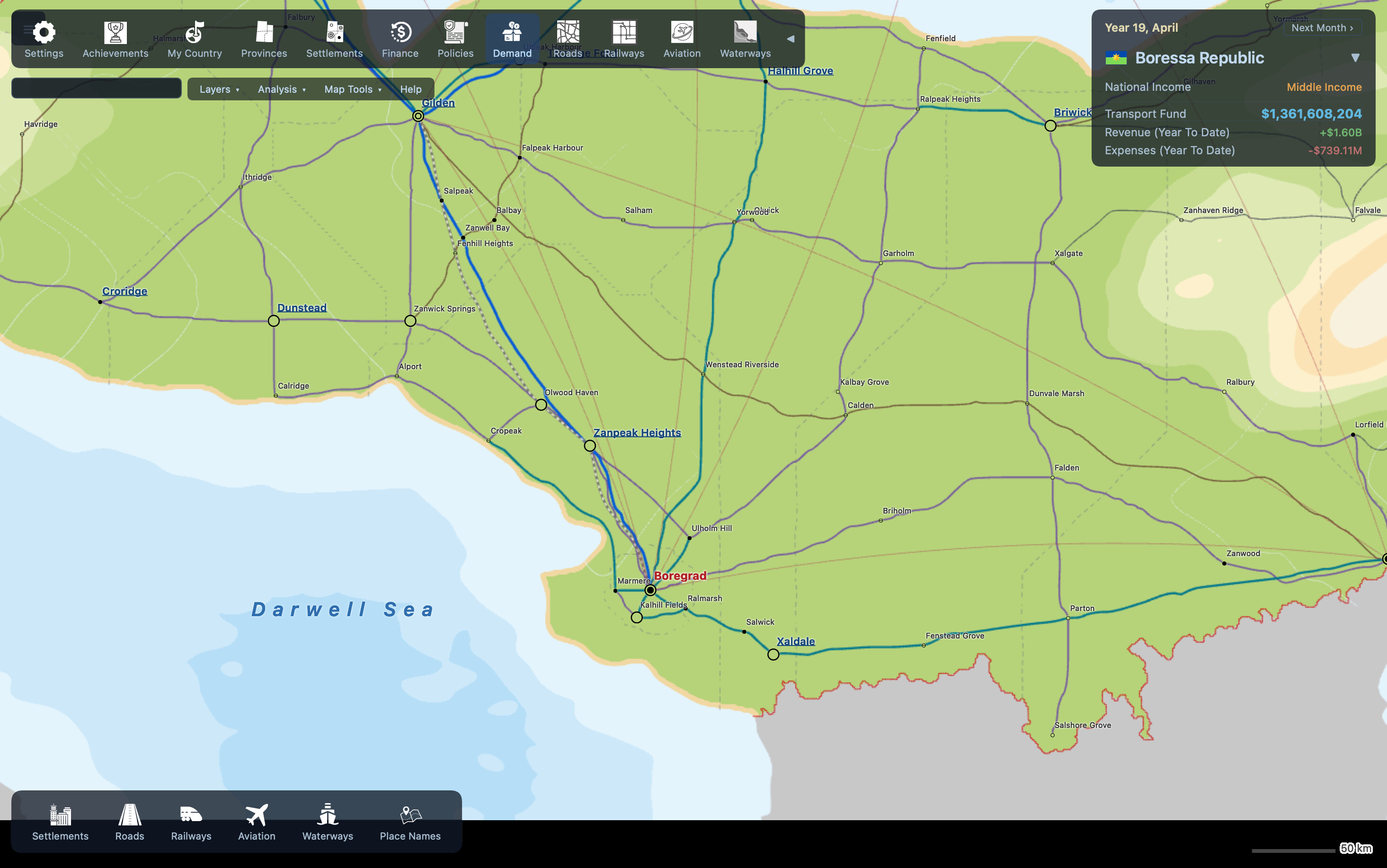Click the Zanwick Springs settlement label
Viewport: 1387px width, 868px height.
445,308
